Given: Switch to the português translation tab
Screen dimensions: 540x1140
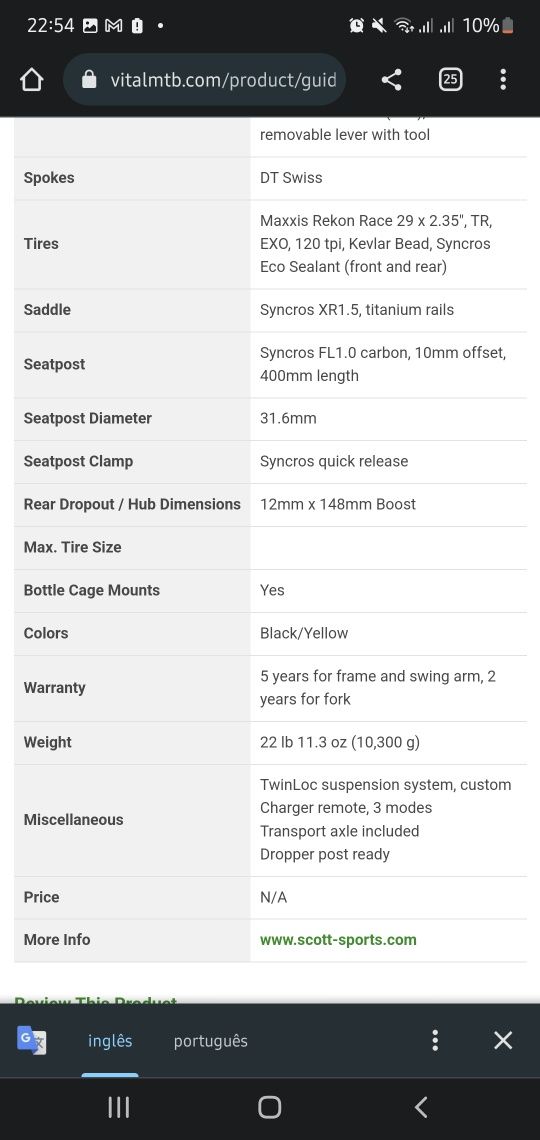Looking at the screenshot, I should (x=211, y=1040).
